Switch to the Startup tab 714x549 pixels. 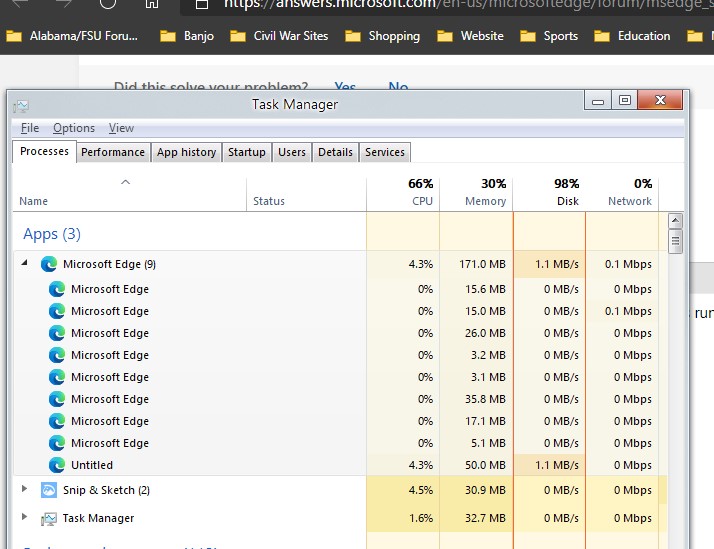pyautogui.click(x=247, y=152)
